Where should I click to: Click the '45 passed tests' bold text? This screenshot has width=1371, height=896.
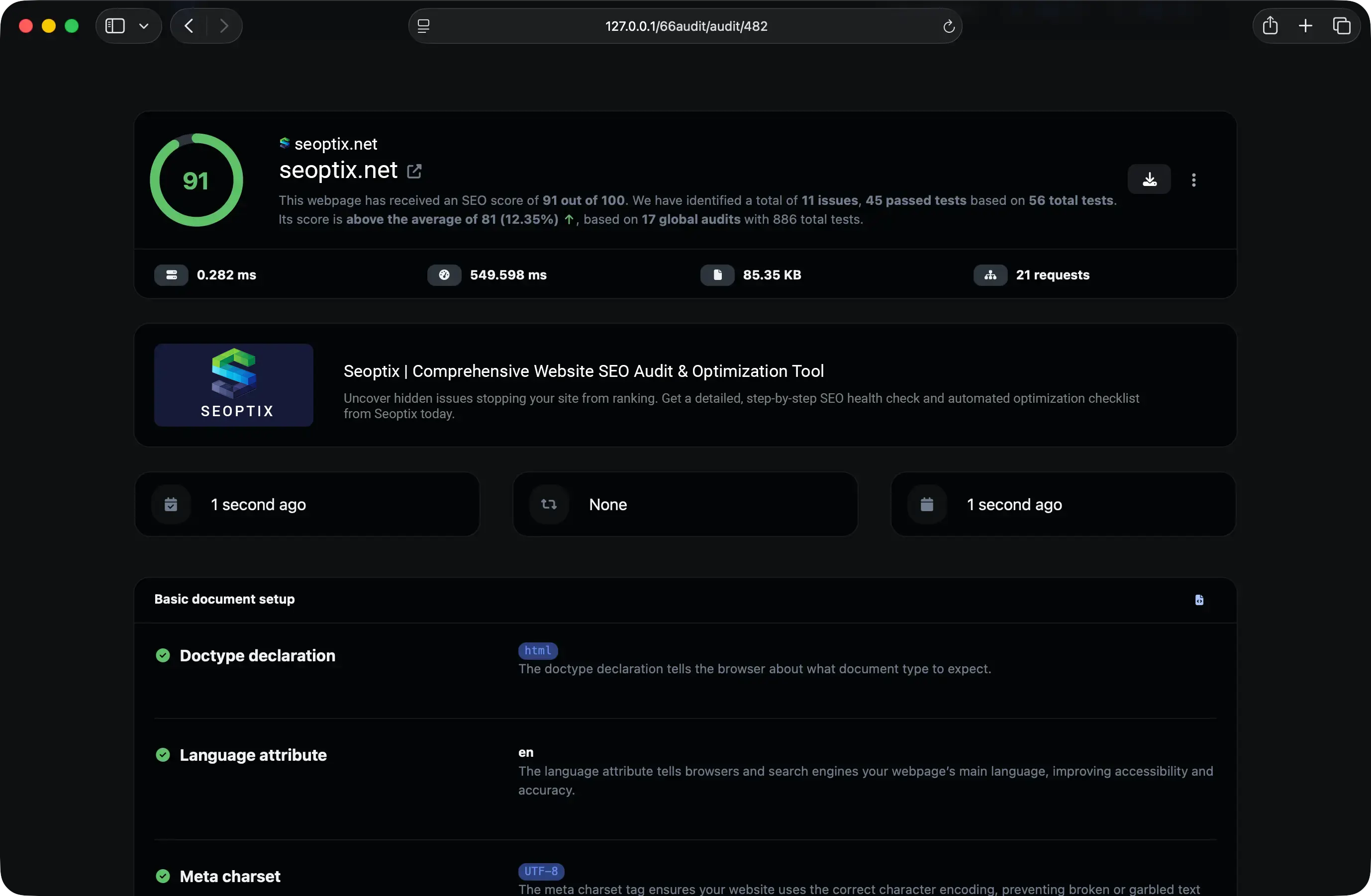(x=915, y=200)
